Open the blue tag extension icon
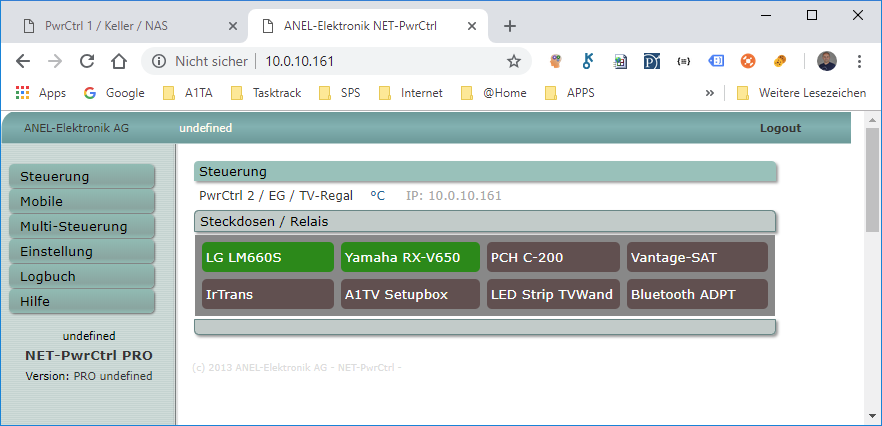882x426 pixels. pyautogui.click(x=716, y=61)
